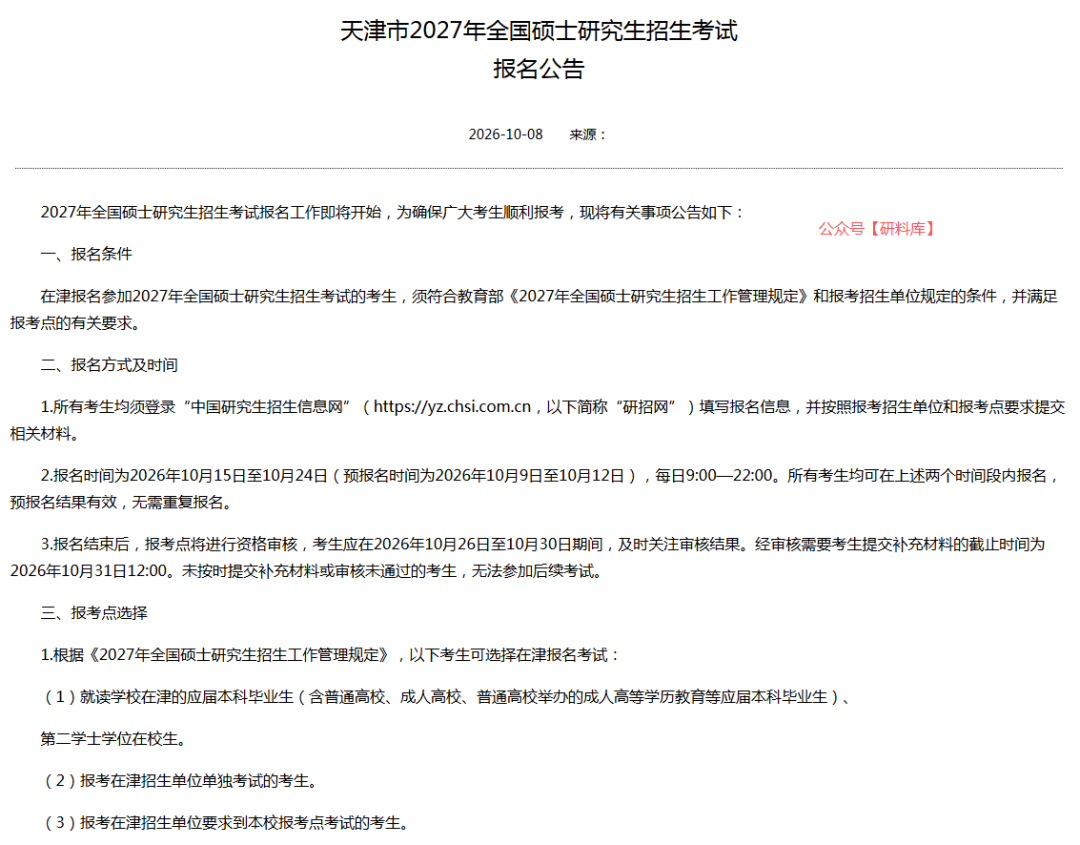The height and width of the screenshot is (845, 1080).
Task: Select the section heading "一、报名条件"
Action: click(x=86, y=254)
